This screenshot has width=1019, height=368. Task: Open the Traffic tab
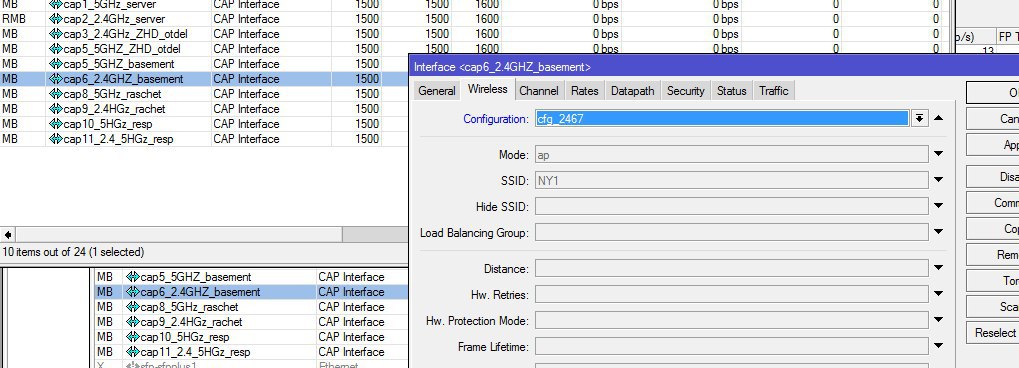pyautogui.click(x=773, y=91)
